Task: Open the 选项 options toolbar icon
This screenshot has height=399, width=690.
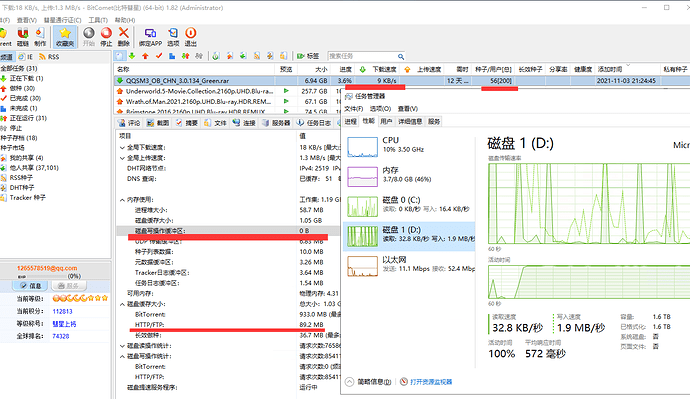Action: click(173, 37)
